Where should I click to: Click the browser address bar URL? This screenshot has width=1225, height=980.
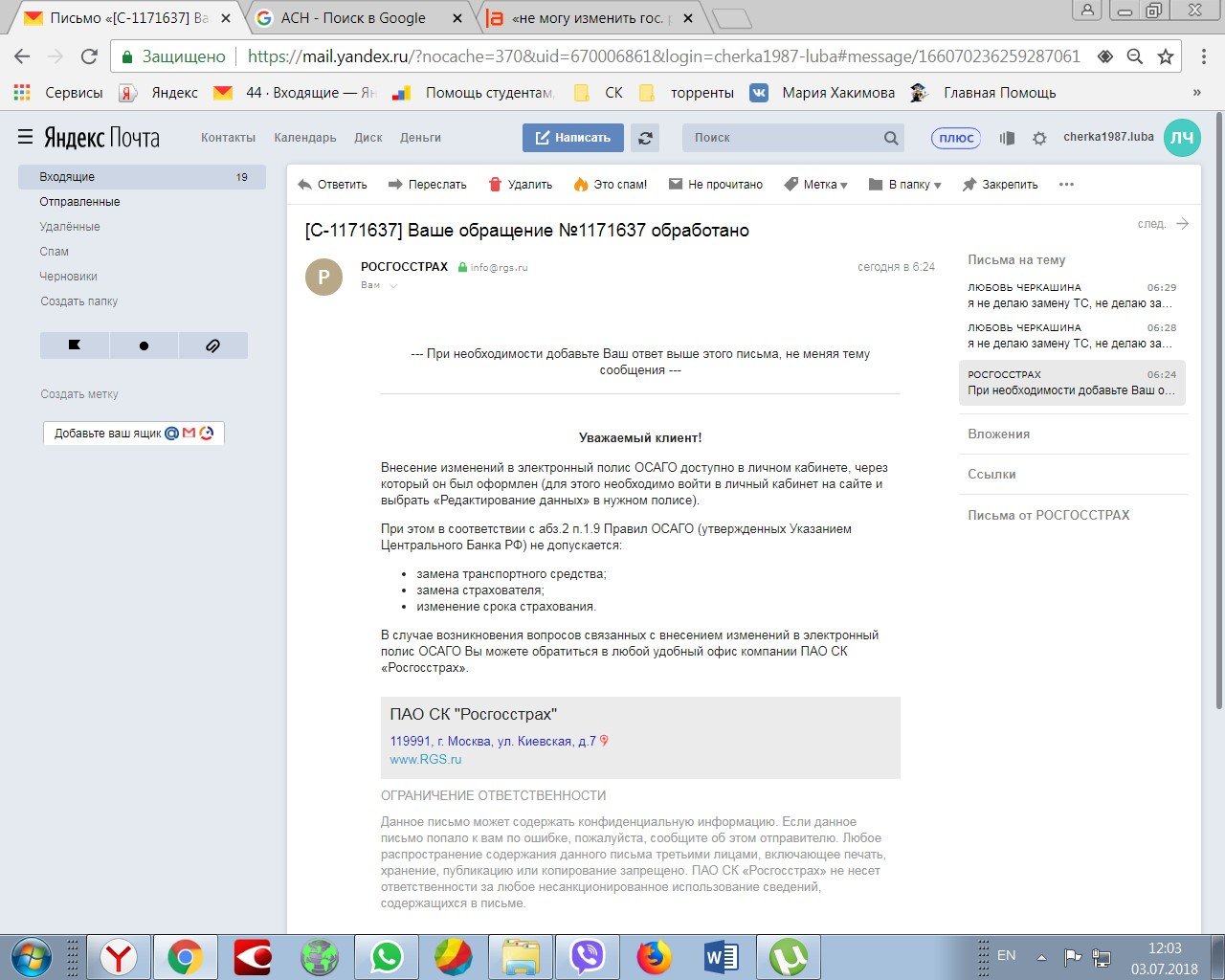663,56
